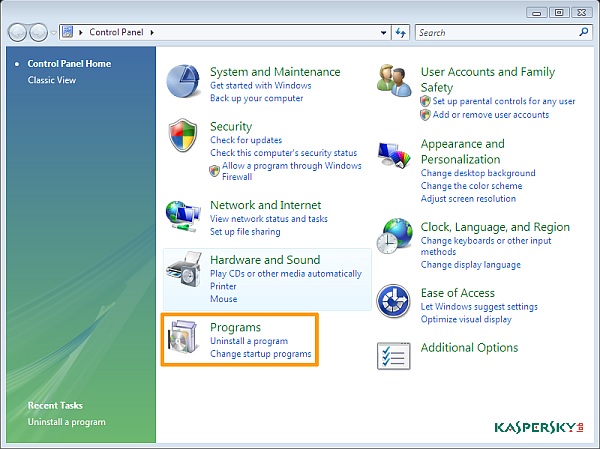Click the Hardware and Sound printer icon
Viewport: 600px width, 449px height.
tap(184, 269)
